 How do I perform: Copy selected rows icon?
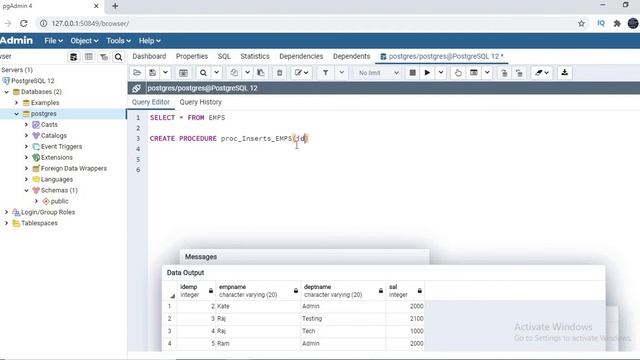[x=234, y=73]
